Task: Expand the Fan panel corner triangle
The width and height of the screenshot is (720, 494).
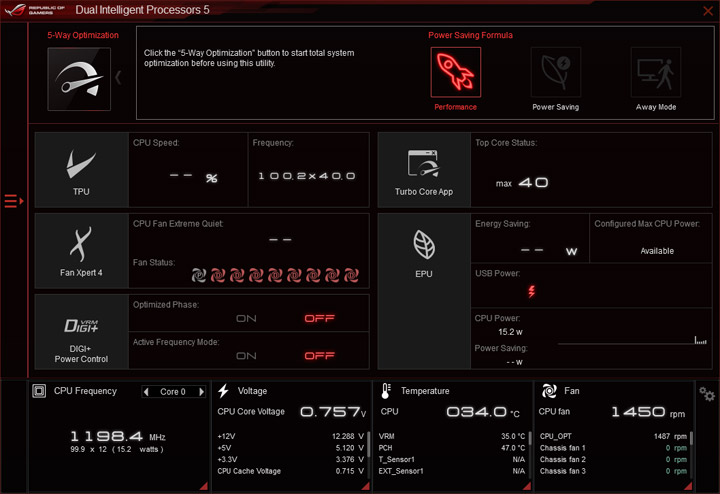Action: (688, 486)
